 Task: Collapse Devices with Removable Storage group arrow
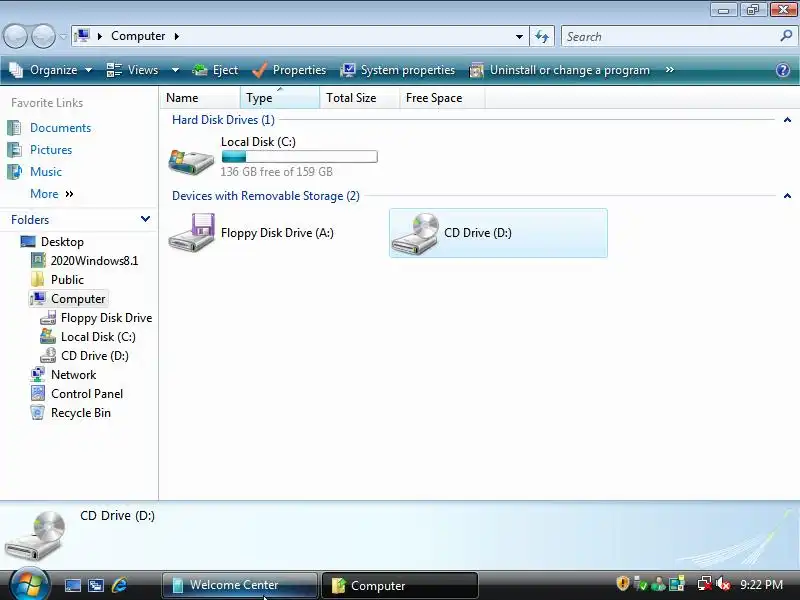pos(787,196)
